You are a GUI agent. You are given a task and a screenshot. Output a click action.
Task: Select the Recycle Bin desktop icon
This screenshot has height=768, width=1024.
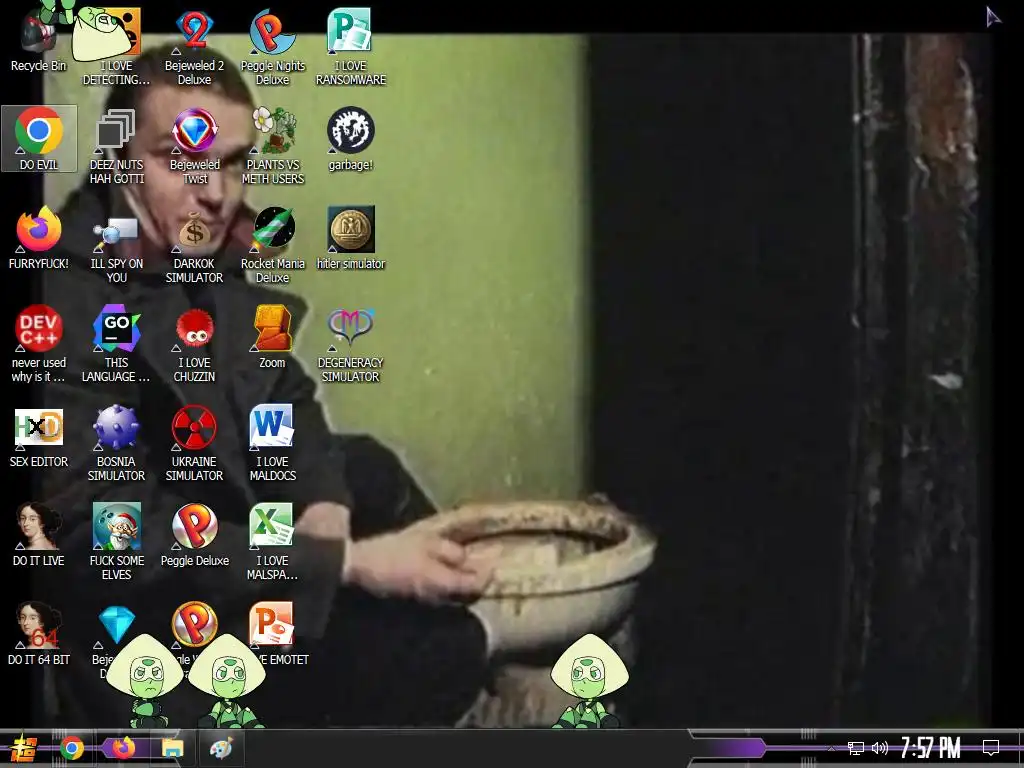39,39
